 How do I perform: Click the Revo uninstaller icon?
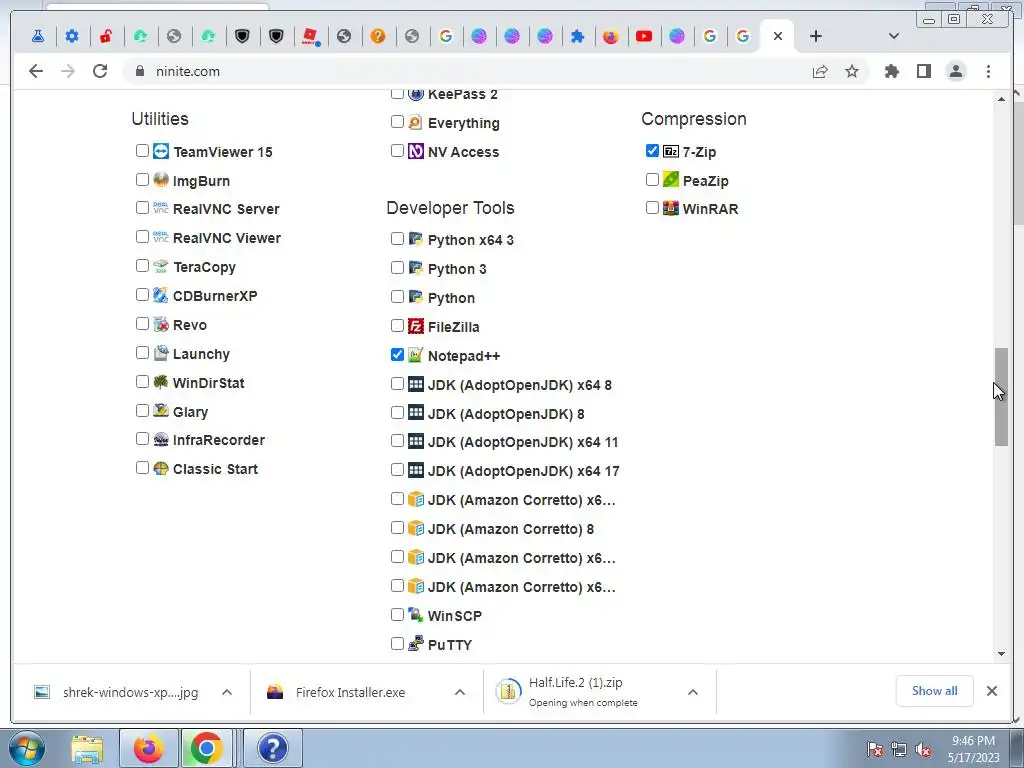click(161, 324)
